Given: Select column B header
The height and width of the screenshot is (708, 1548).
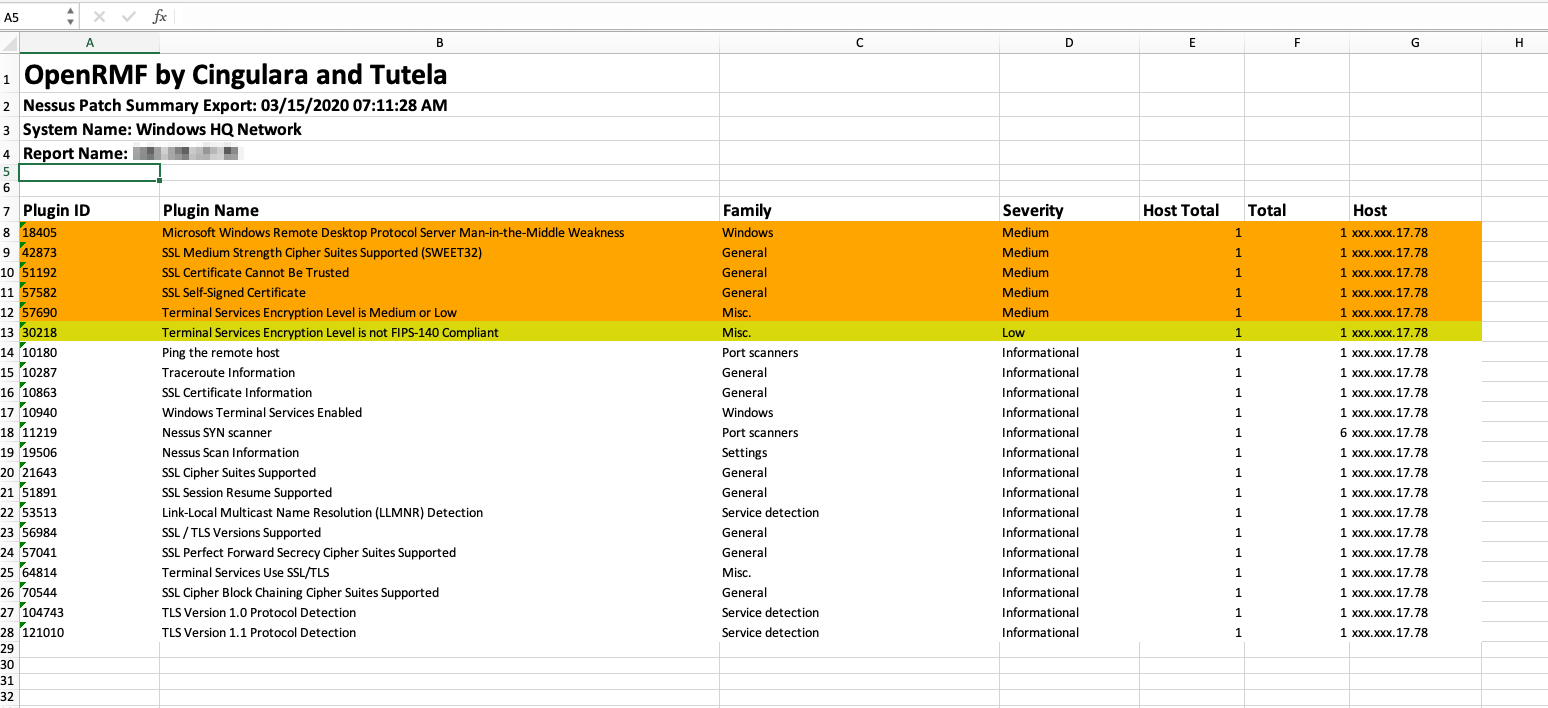Looking at the screenshot, I should pos(439,43).
